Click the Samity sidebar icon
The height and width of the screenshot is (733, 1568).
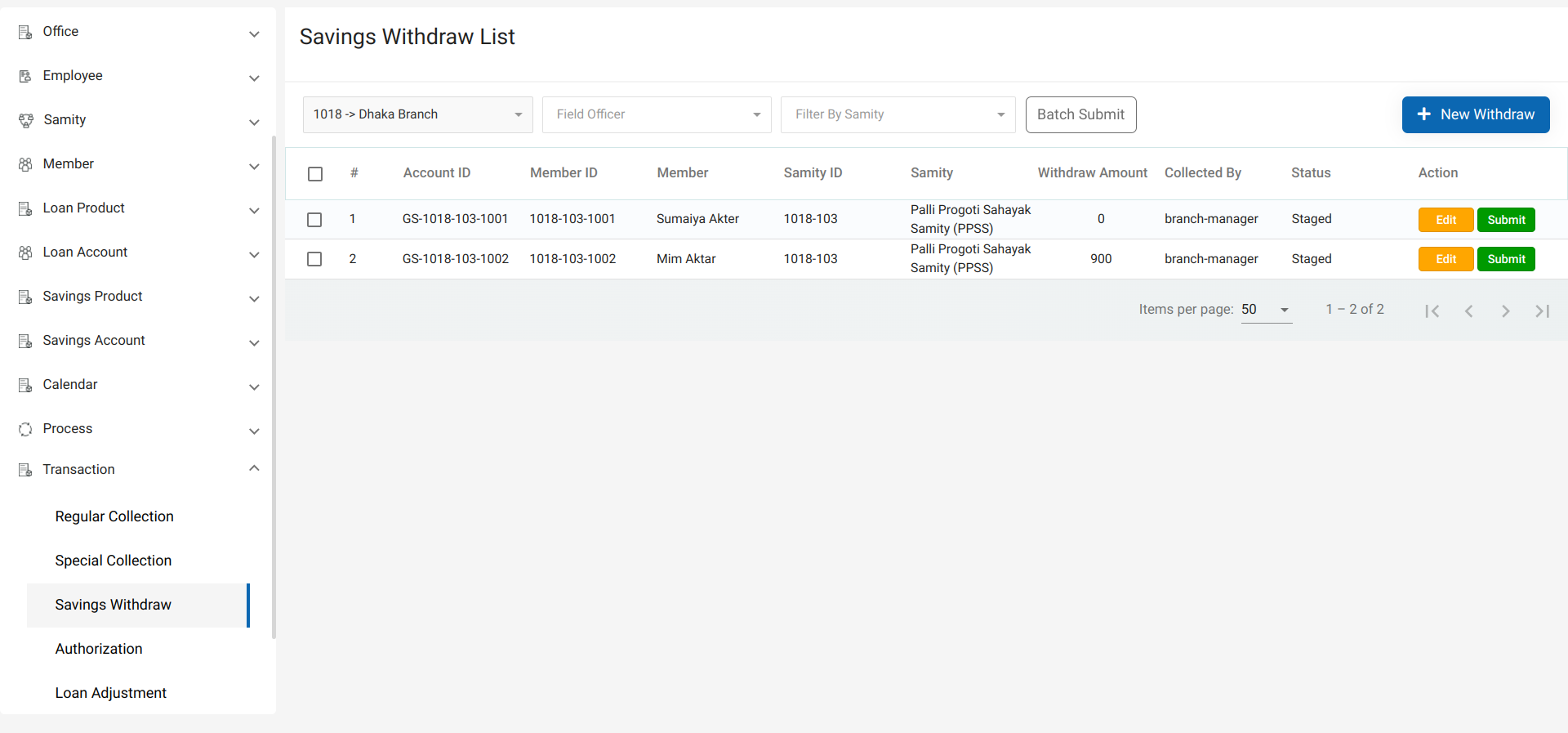coord(25,121)
